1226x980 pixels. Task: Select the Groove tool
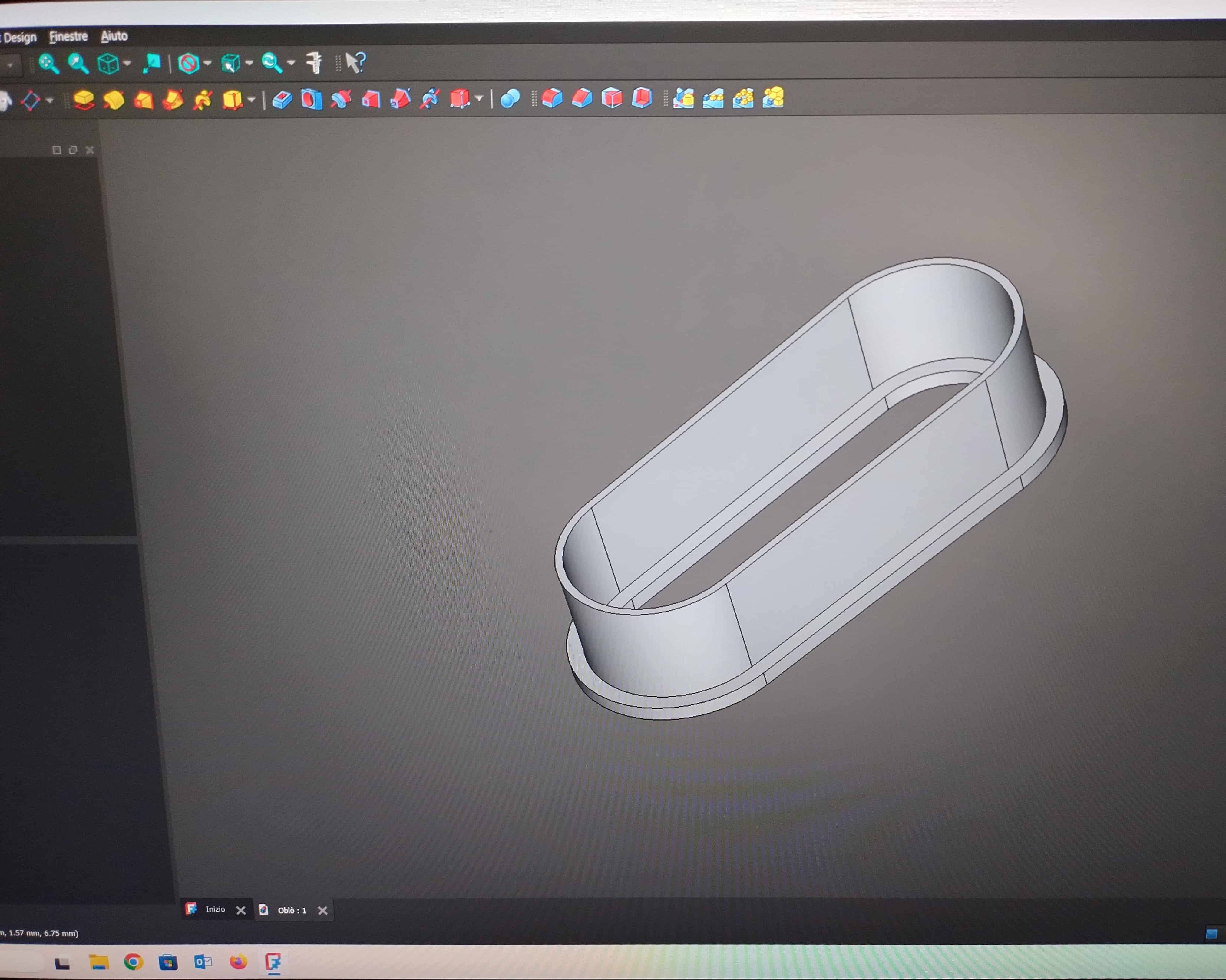click(x=341, y=100)
